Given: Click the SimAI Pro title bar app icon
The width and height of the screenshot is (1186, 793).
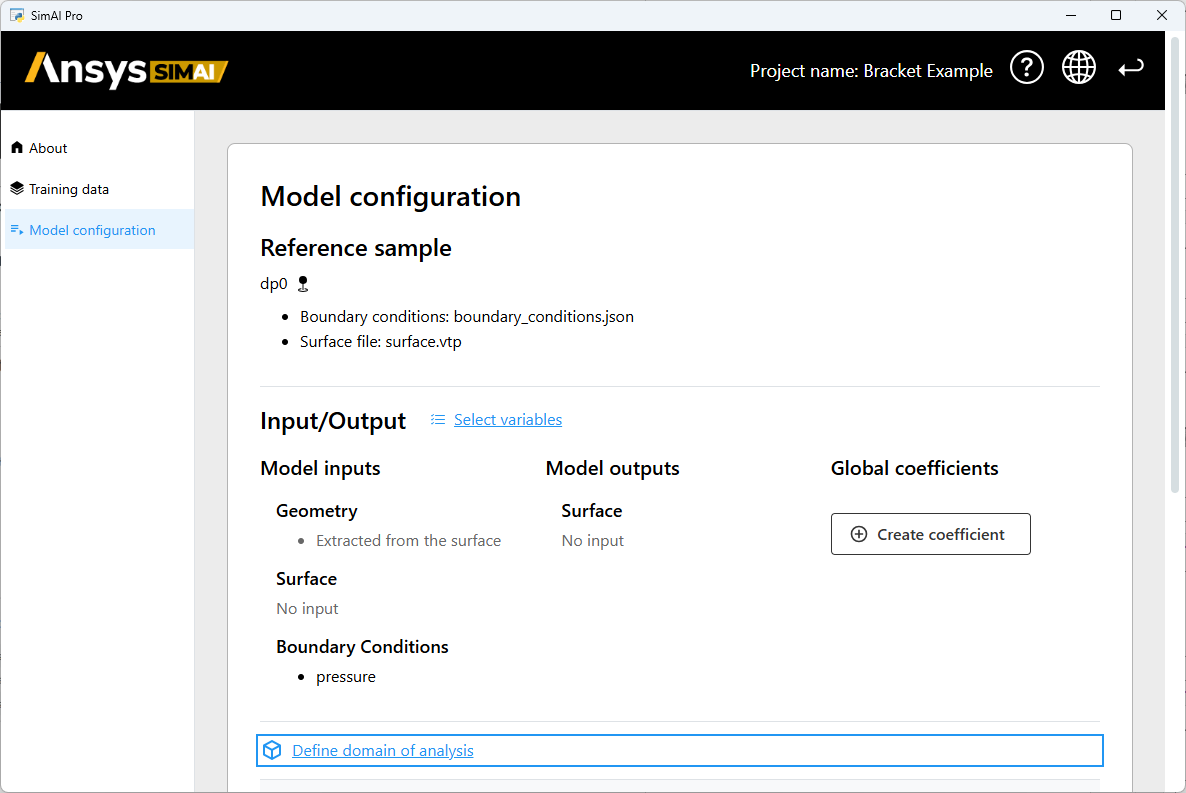Looking at the screenshot, I should click(17, 15).
